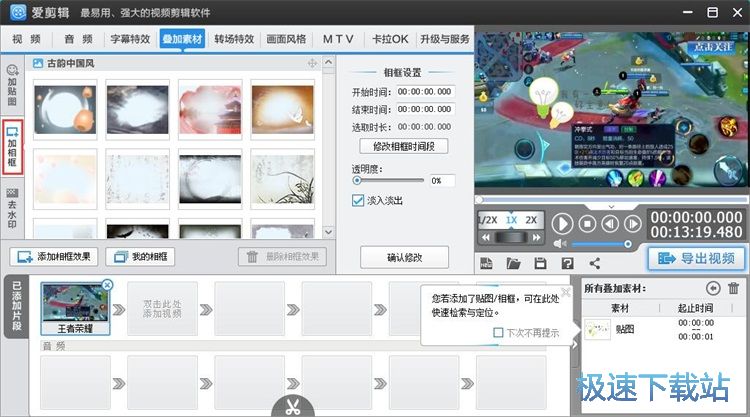Click the scissors cut icon
Image resolution: width=750 pixels, height=417 pixels.
[293, 406]
